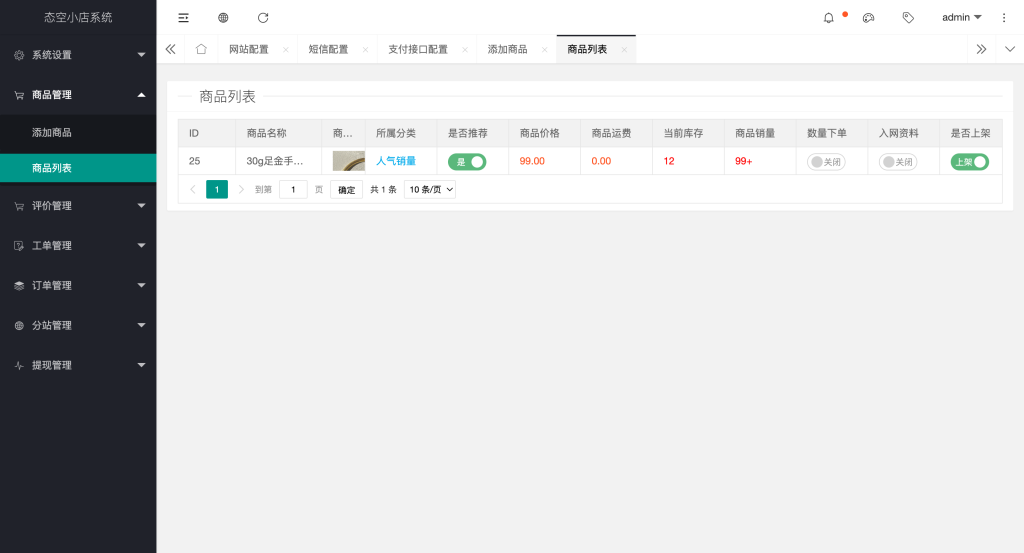Toggle the 入网资料 switch for product 25
The image size is (1024, 553).
[x=898, y=162]
